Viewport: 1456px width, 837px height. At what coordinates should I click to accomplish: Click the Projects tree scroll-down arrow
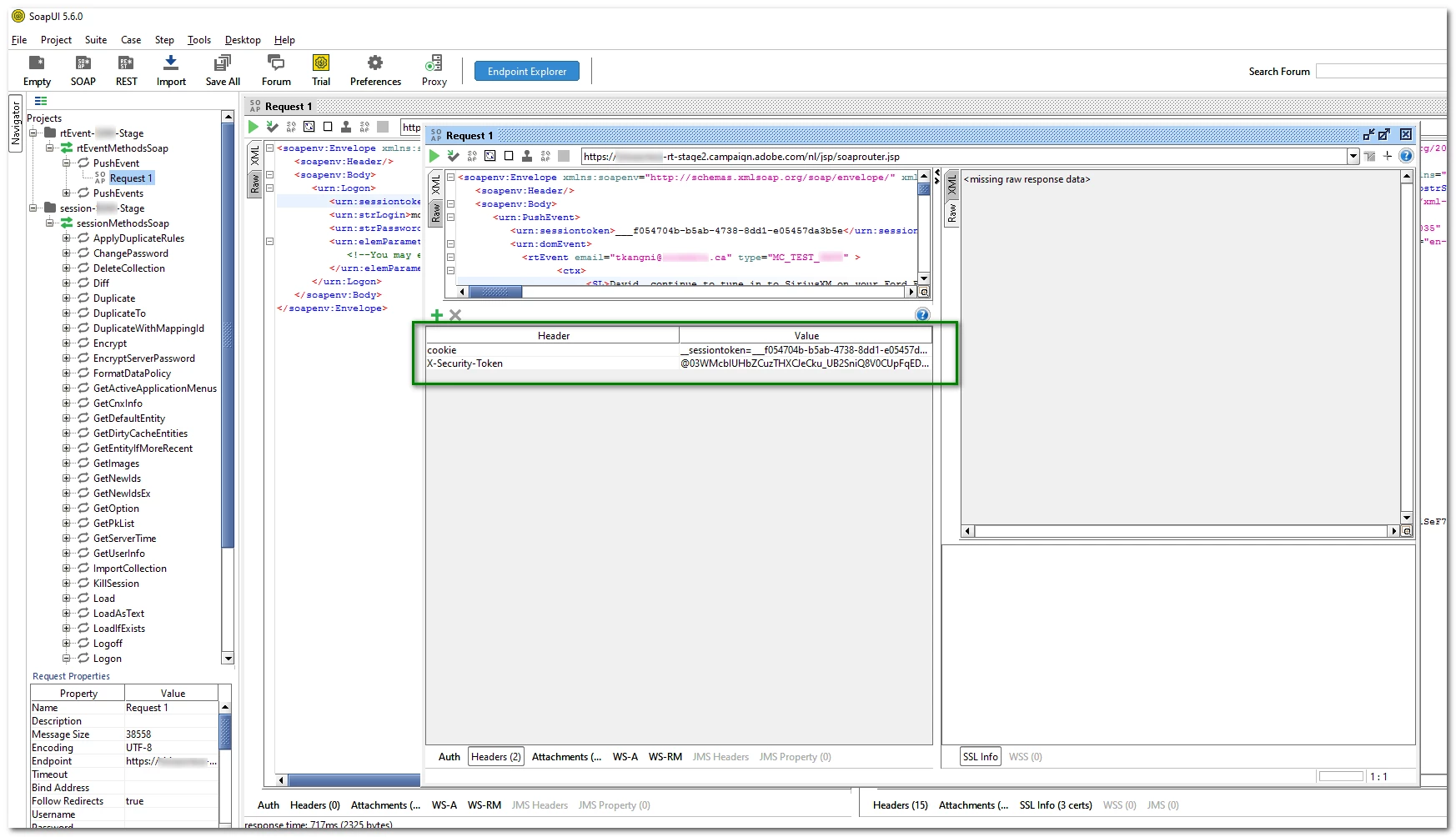coord(228,659)
